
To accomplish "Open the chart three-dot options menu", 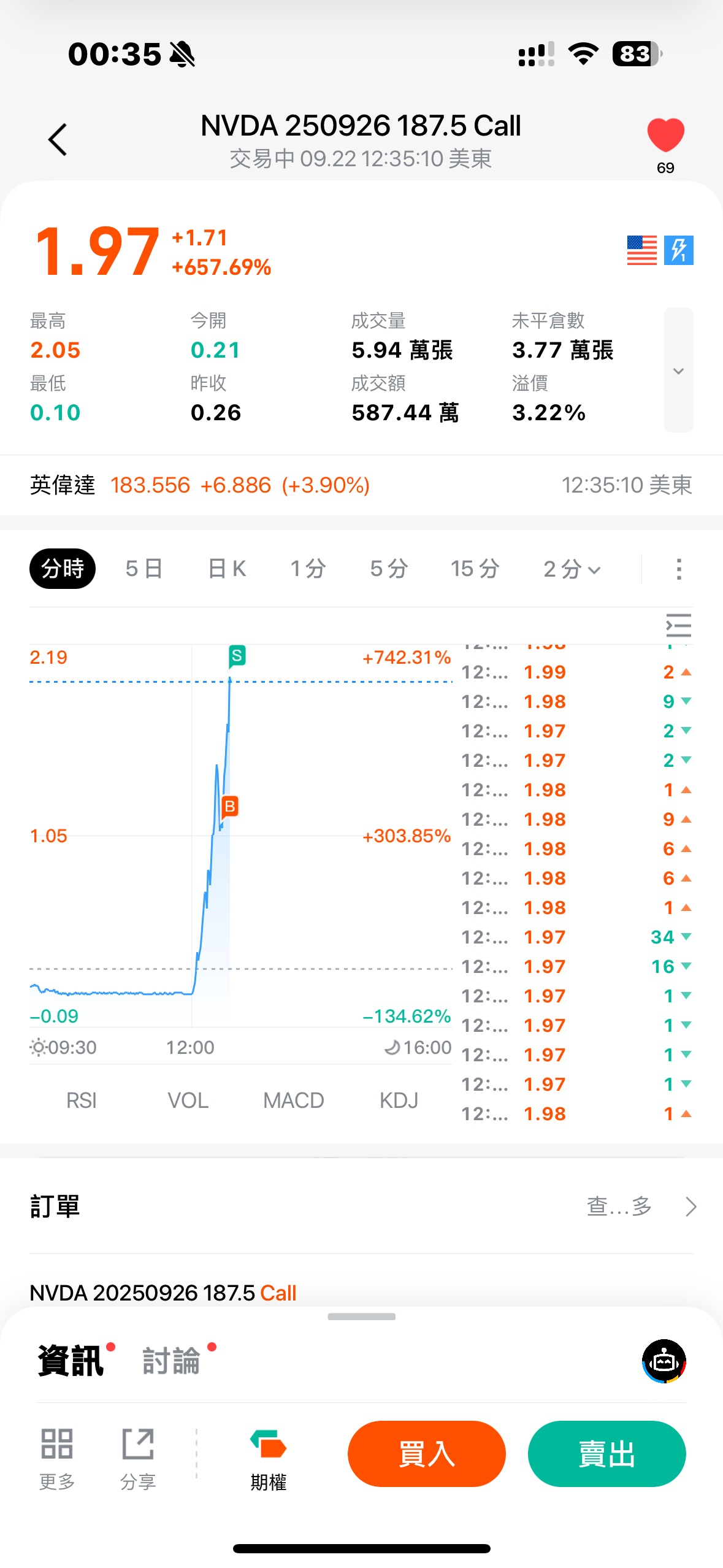I will pos(678,569).
